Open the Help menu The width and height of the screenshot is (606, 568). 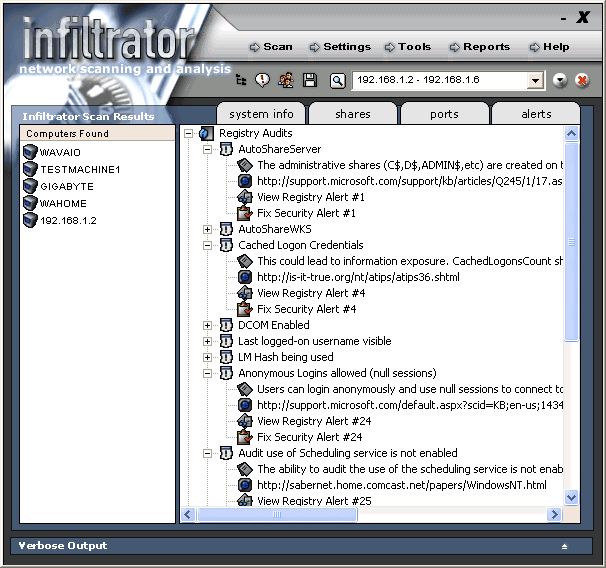[550, 47]
